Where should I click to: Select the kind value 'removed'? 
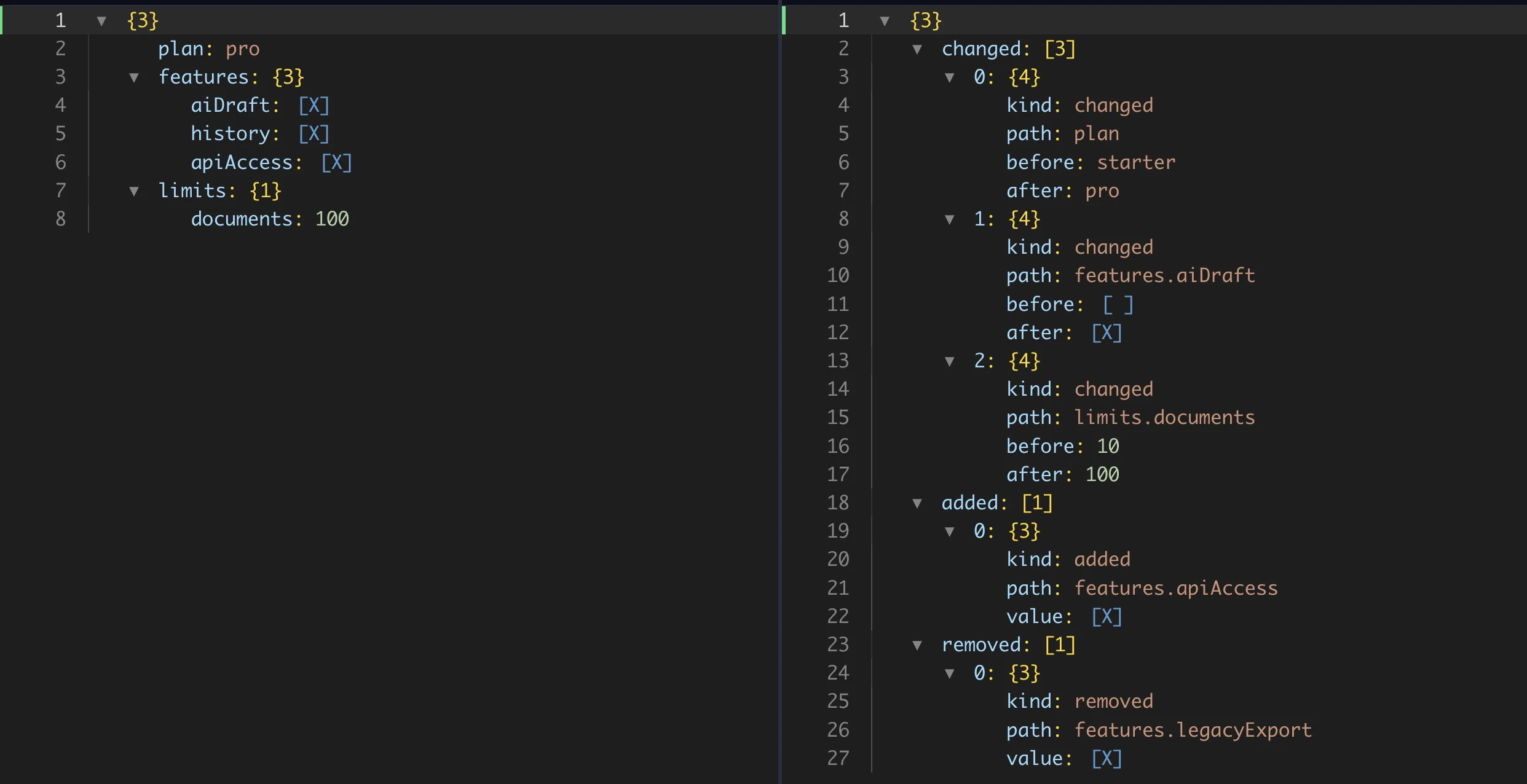(1113, 702)
